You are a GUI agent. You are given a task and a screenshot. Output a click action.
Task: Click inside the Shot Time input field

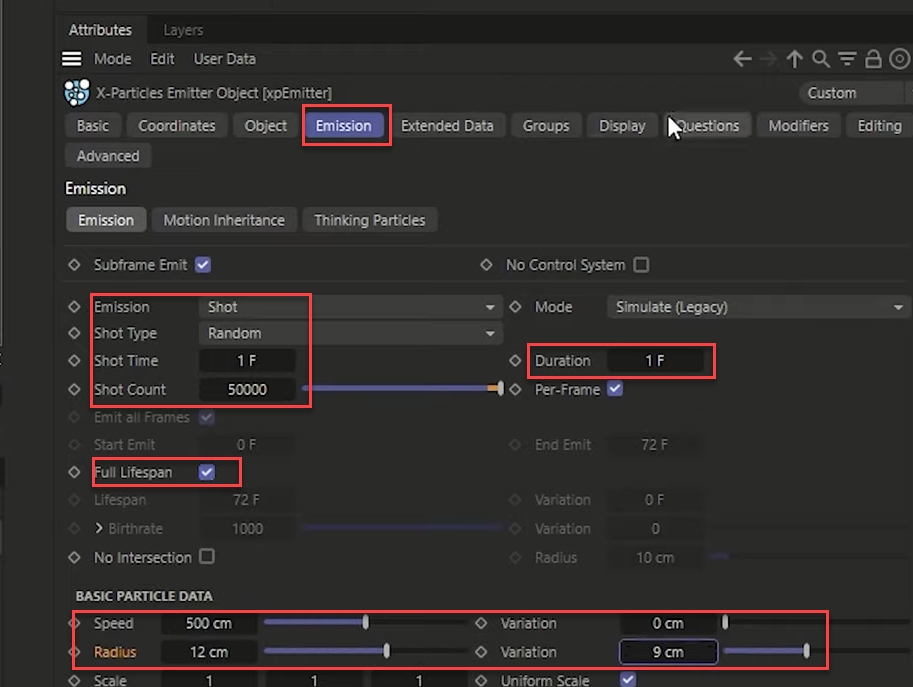[246, 361]
